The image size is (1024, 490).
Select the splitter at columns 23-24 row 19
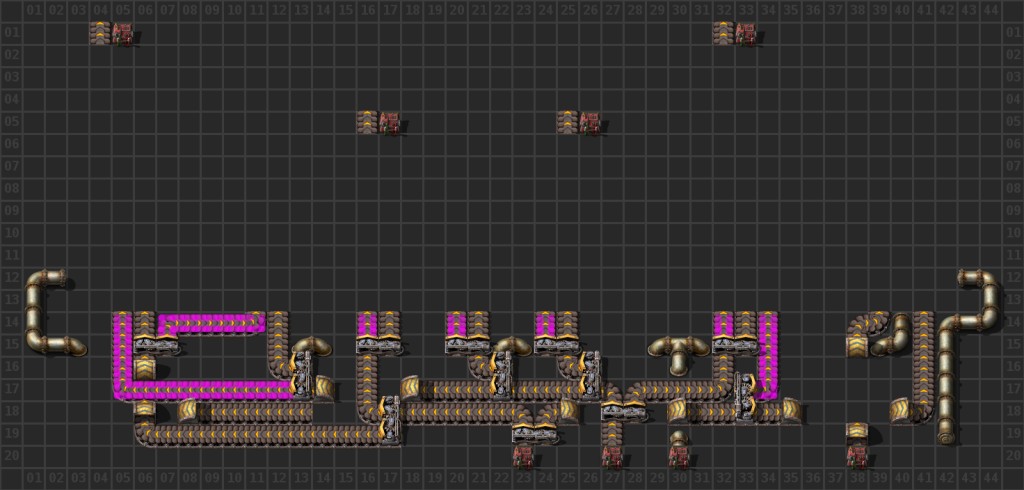coord(534,434)
